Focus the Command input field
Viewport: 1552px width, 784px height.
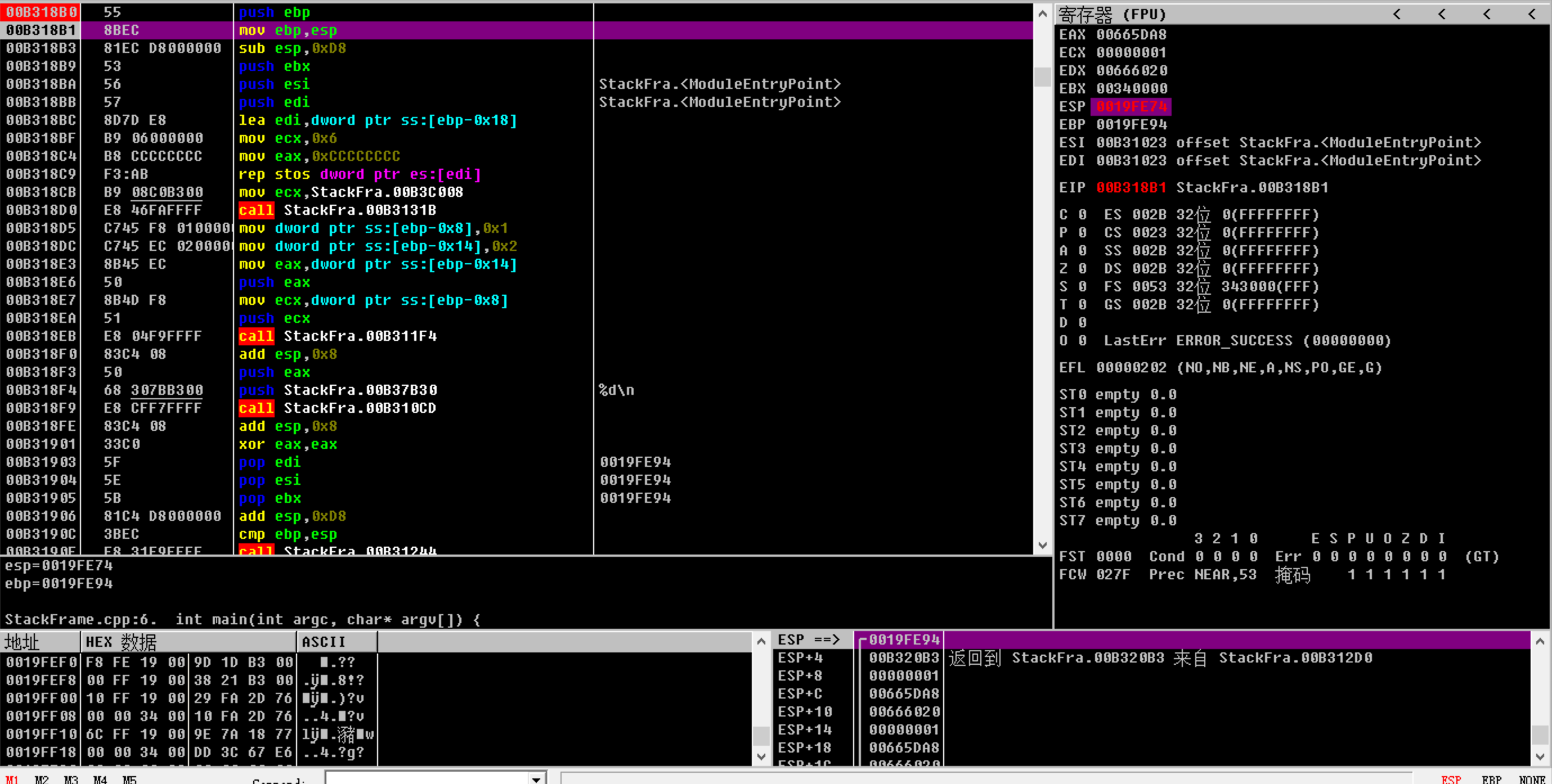click(x=427, y=778)
